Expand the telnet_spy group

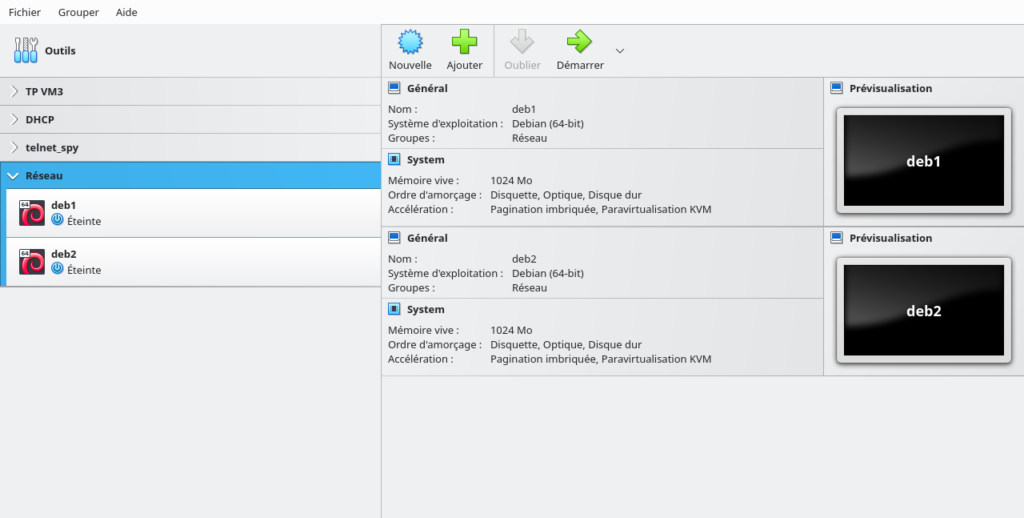pos(14,147)
